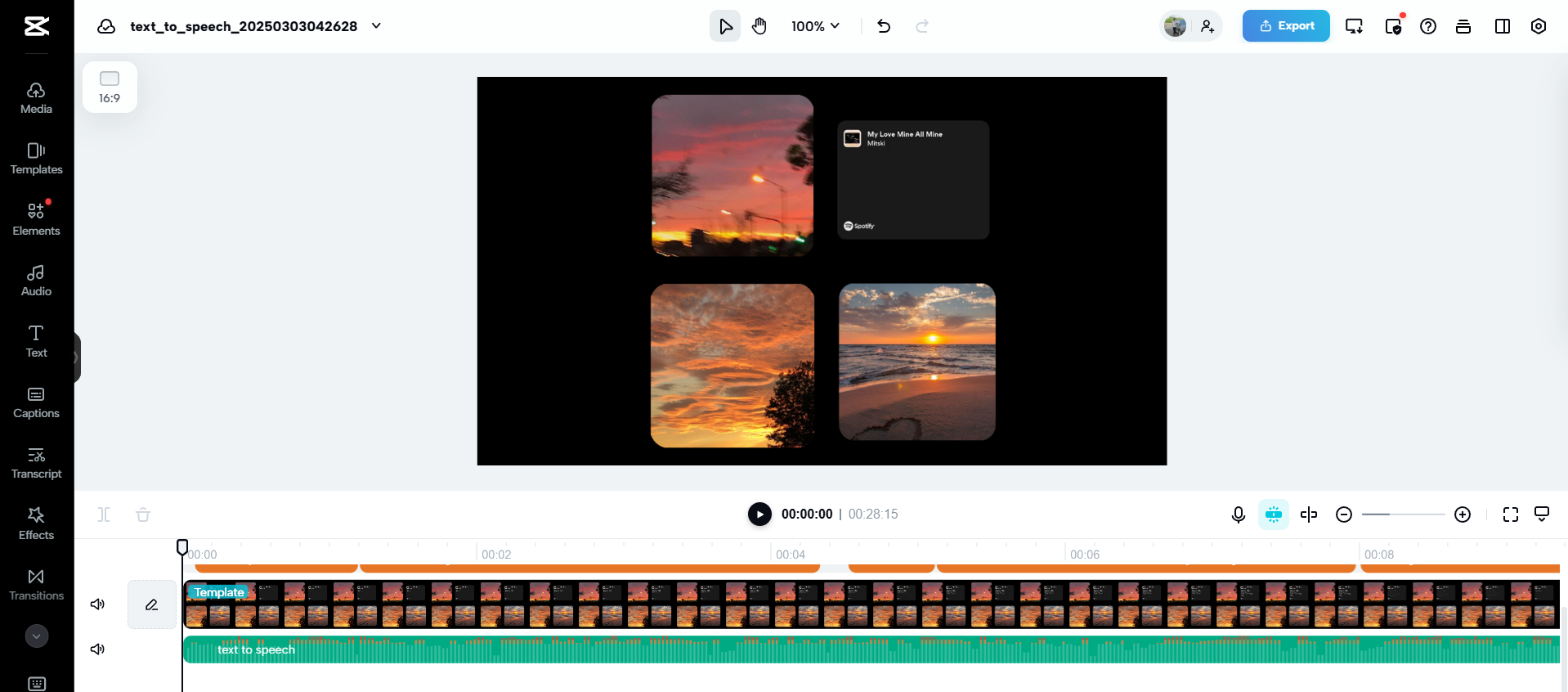Invite collaborators with add-person icon
This screenshot has height=692, width=1568.
coord(1207,26)
